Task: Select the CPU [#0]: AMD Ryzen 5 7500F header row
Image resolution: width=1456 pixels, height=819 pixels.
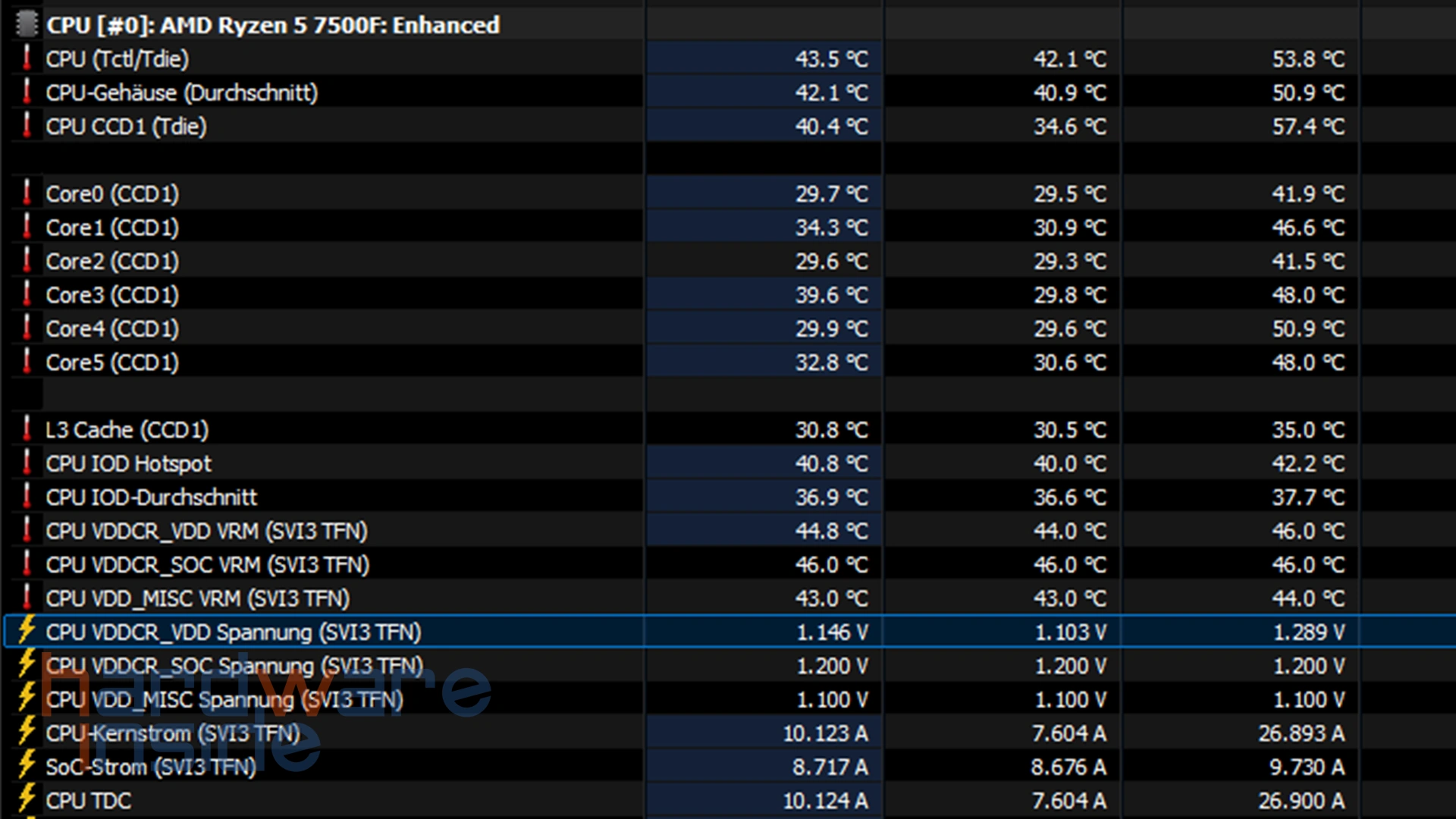Action: point(273,25)
